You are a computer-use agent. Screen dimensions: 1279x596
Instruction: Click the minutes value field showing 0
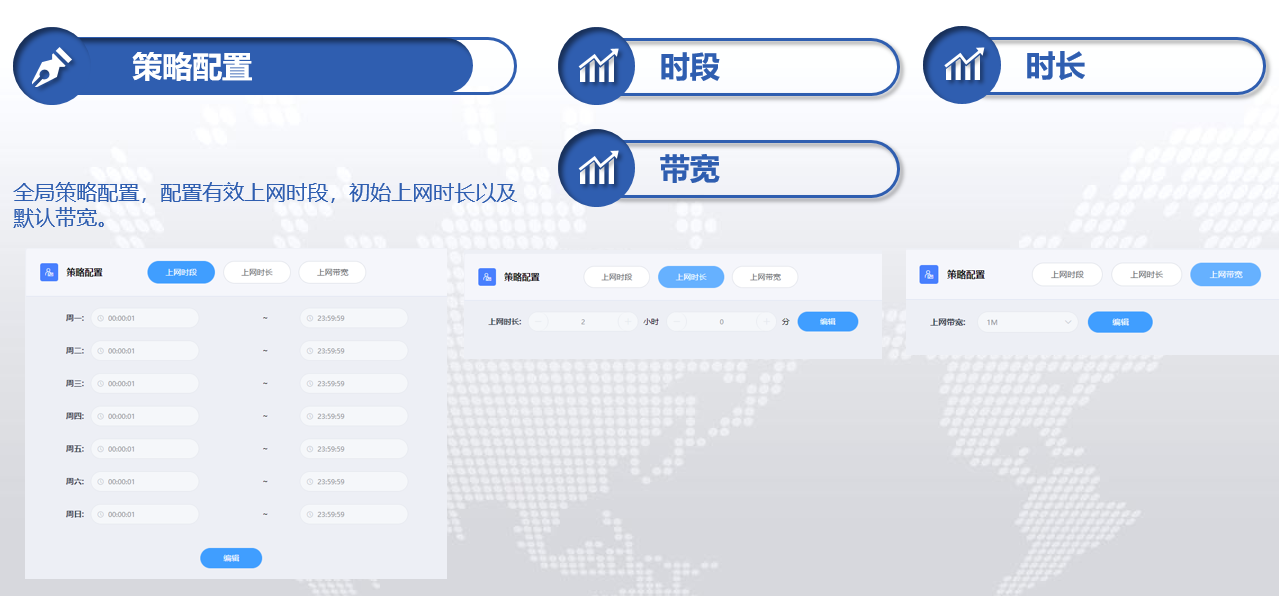(722, 322)
